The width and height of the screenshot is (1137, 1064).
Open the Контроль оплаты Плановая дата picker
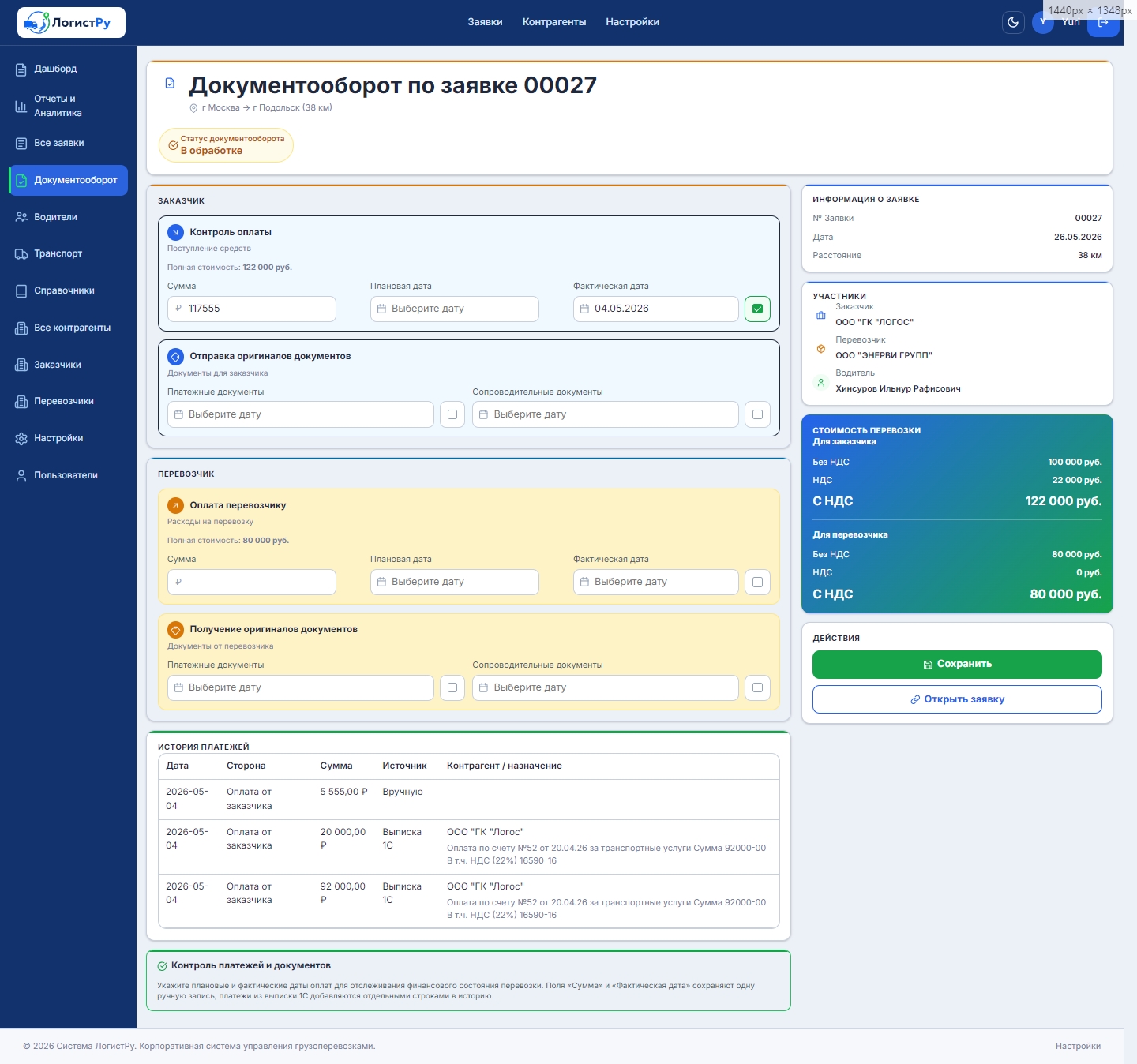coord(455,309)
